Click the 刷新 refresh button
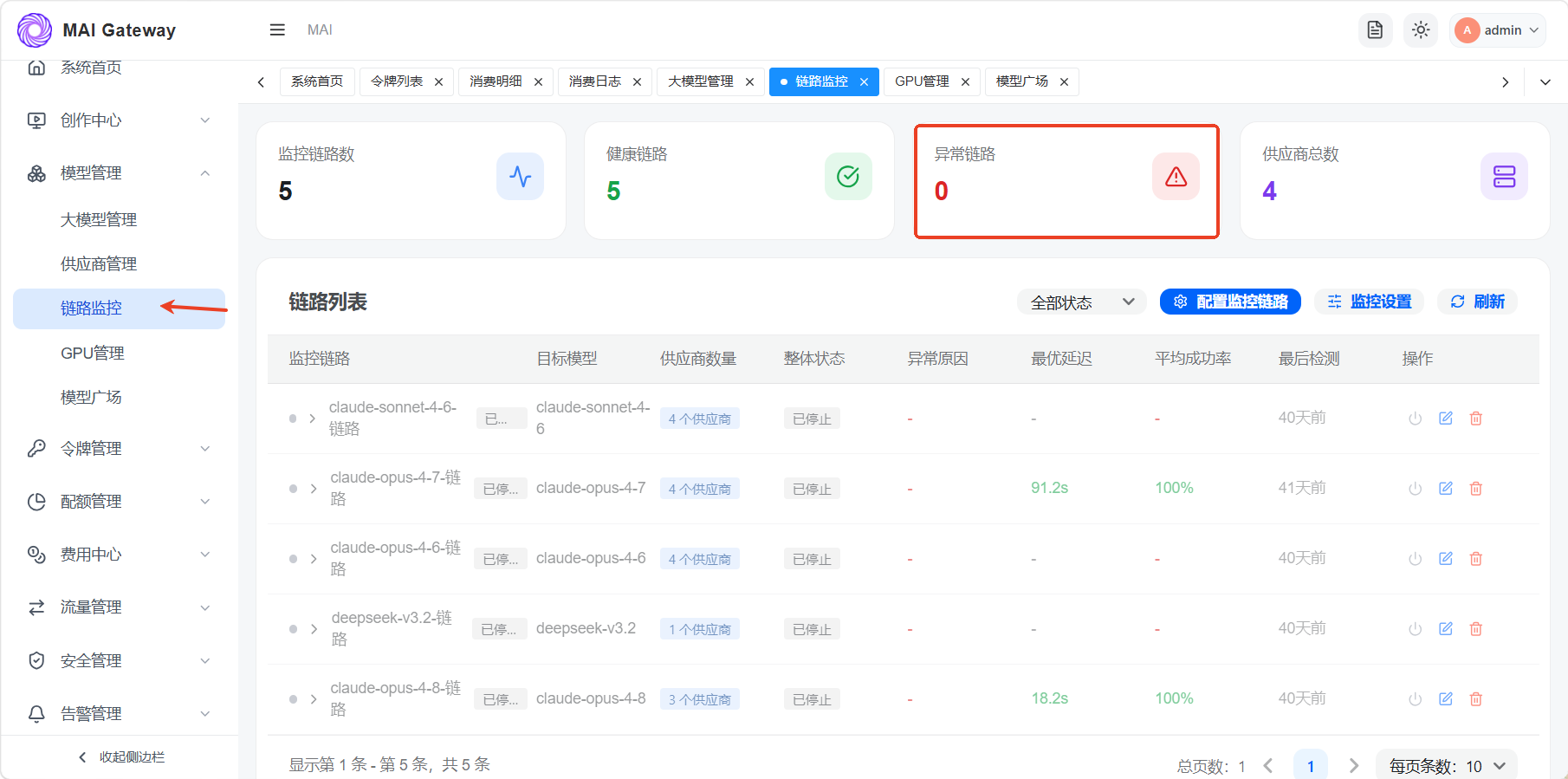 click(x=1477, y=302)
